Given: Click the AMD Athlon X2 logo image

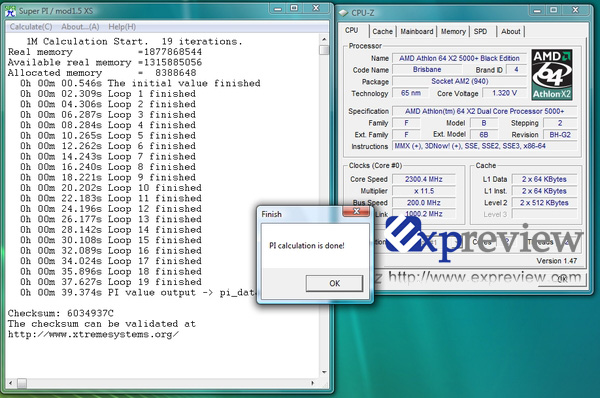Looking at the screenshot, I should [x=552, y=75].
